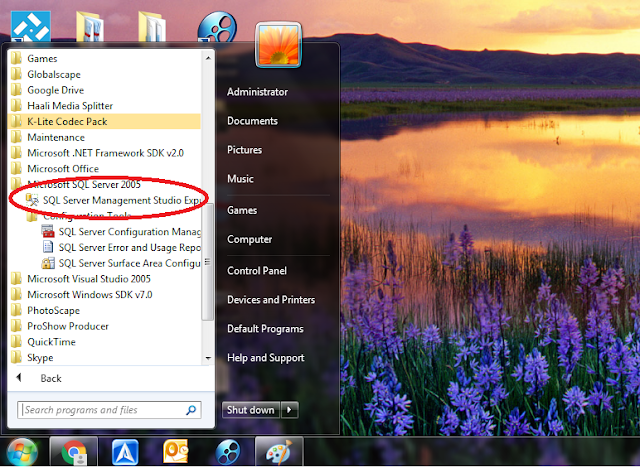Open the Administrator user folder
This screenshot has width=640, height=468.
(258, 92)
